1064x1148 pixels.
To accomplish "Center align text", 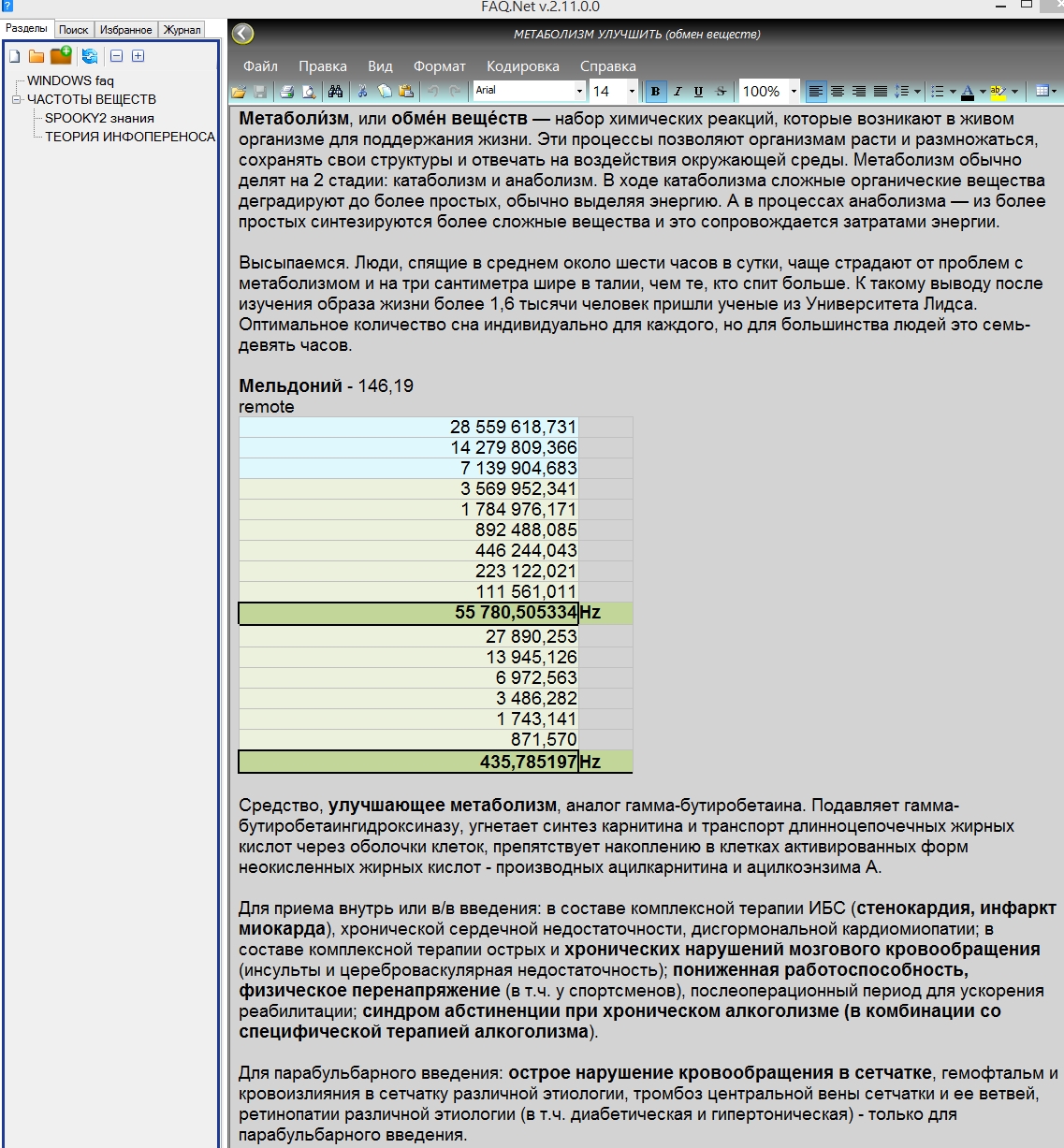I will click(838, 92).
